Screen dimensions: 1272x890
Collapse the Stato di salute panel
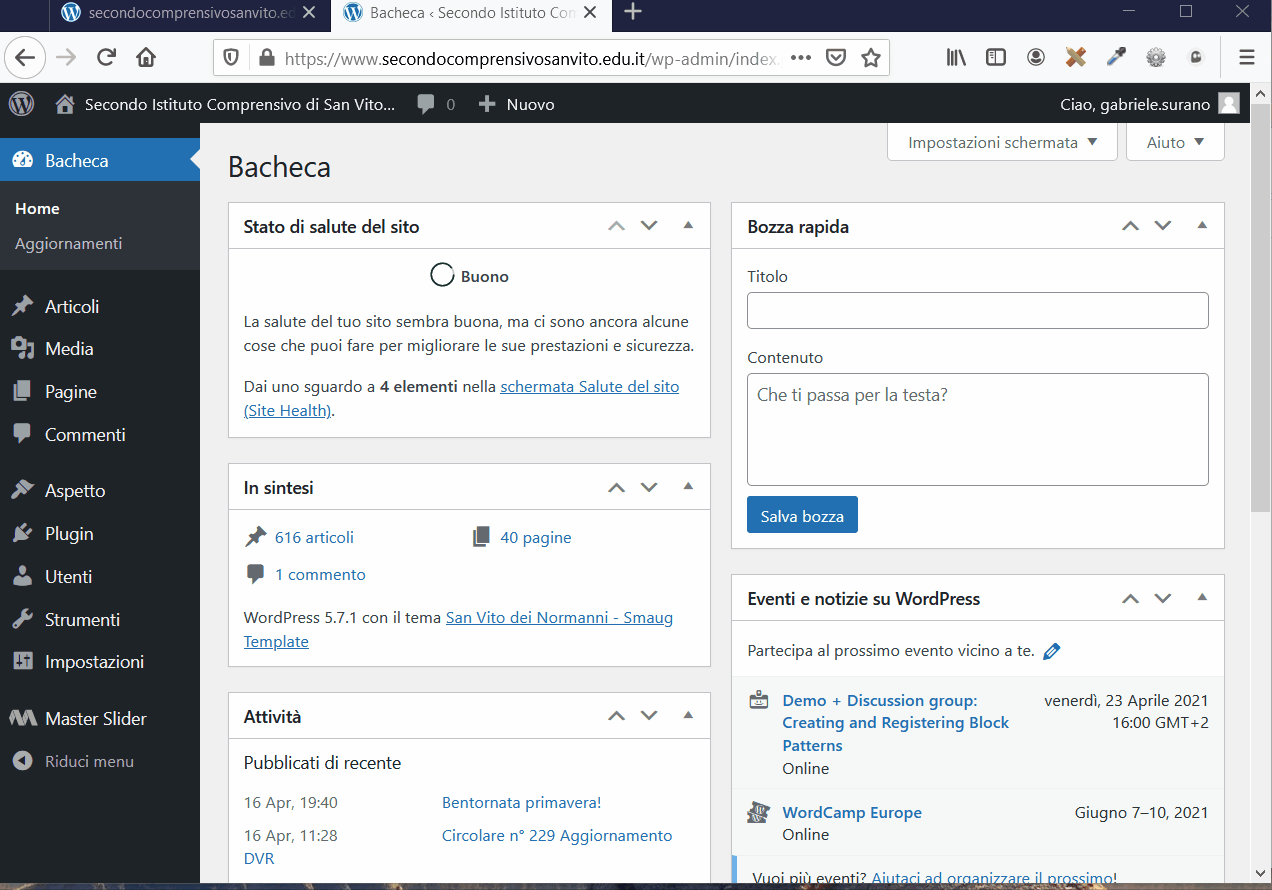pyautogui.click(x=688, y=226)
